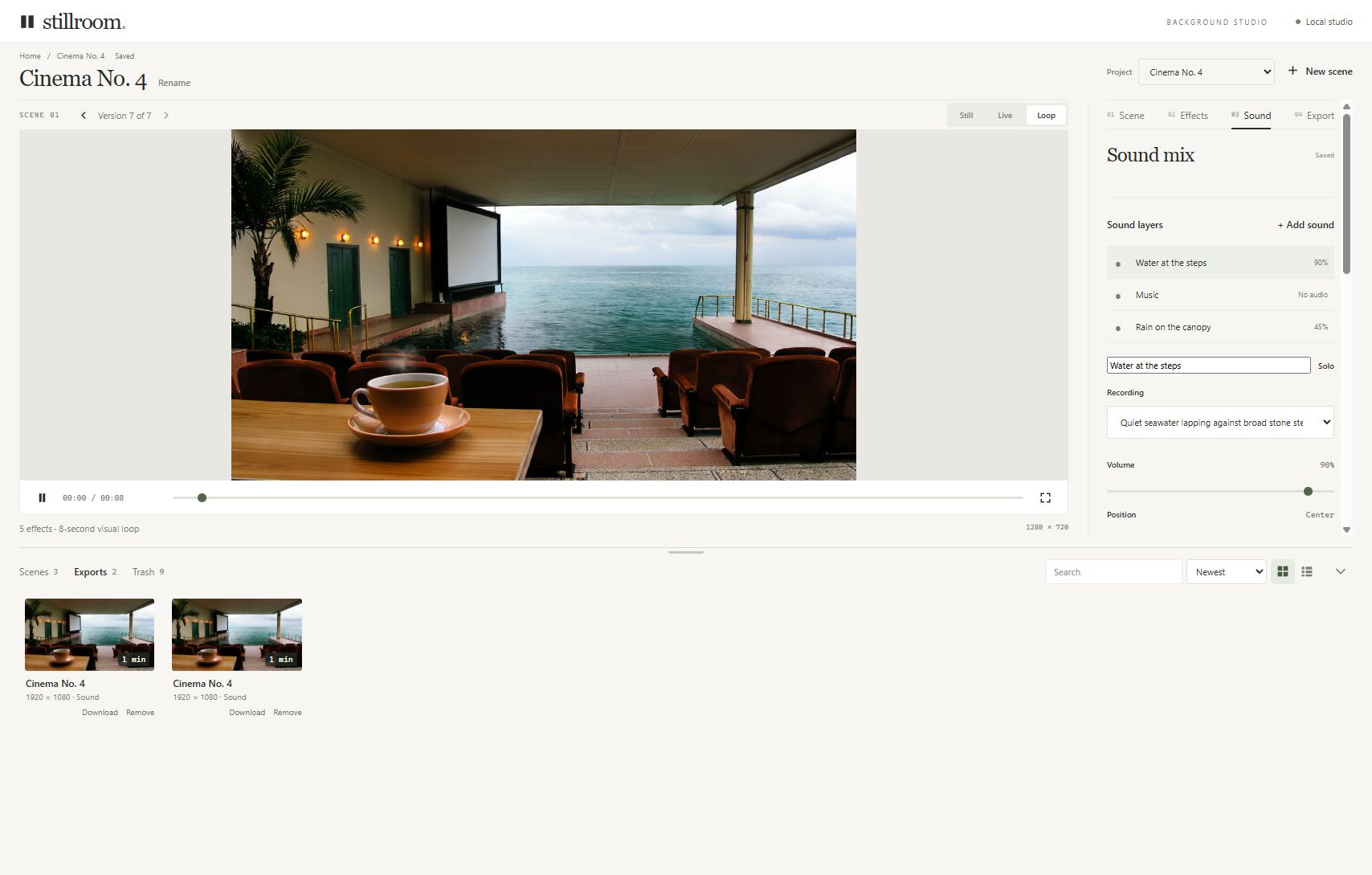
Task: Open the Recording dropdown
Action: (x=1220, y=423)
